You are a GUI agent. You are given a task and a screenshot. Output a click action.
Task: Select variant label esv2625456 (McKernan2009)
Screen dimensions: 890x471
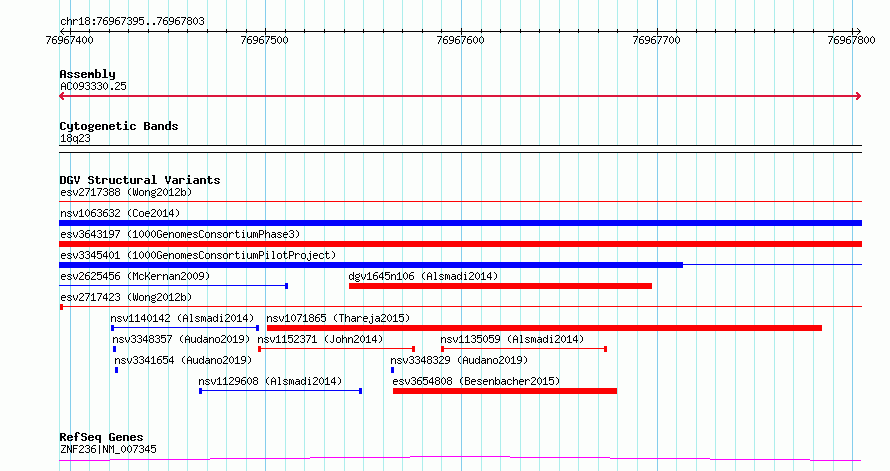135,276
